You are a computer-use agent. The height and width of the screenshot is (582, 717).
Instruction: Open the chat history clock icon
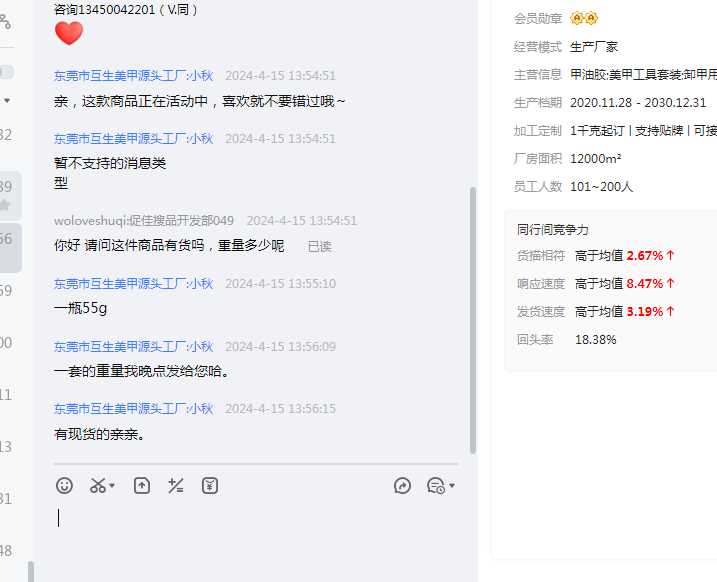point(436,486)
